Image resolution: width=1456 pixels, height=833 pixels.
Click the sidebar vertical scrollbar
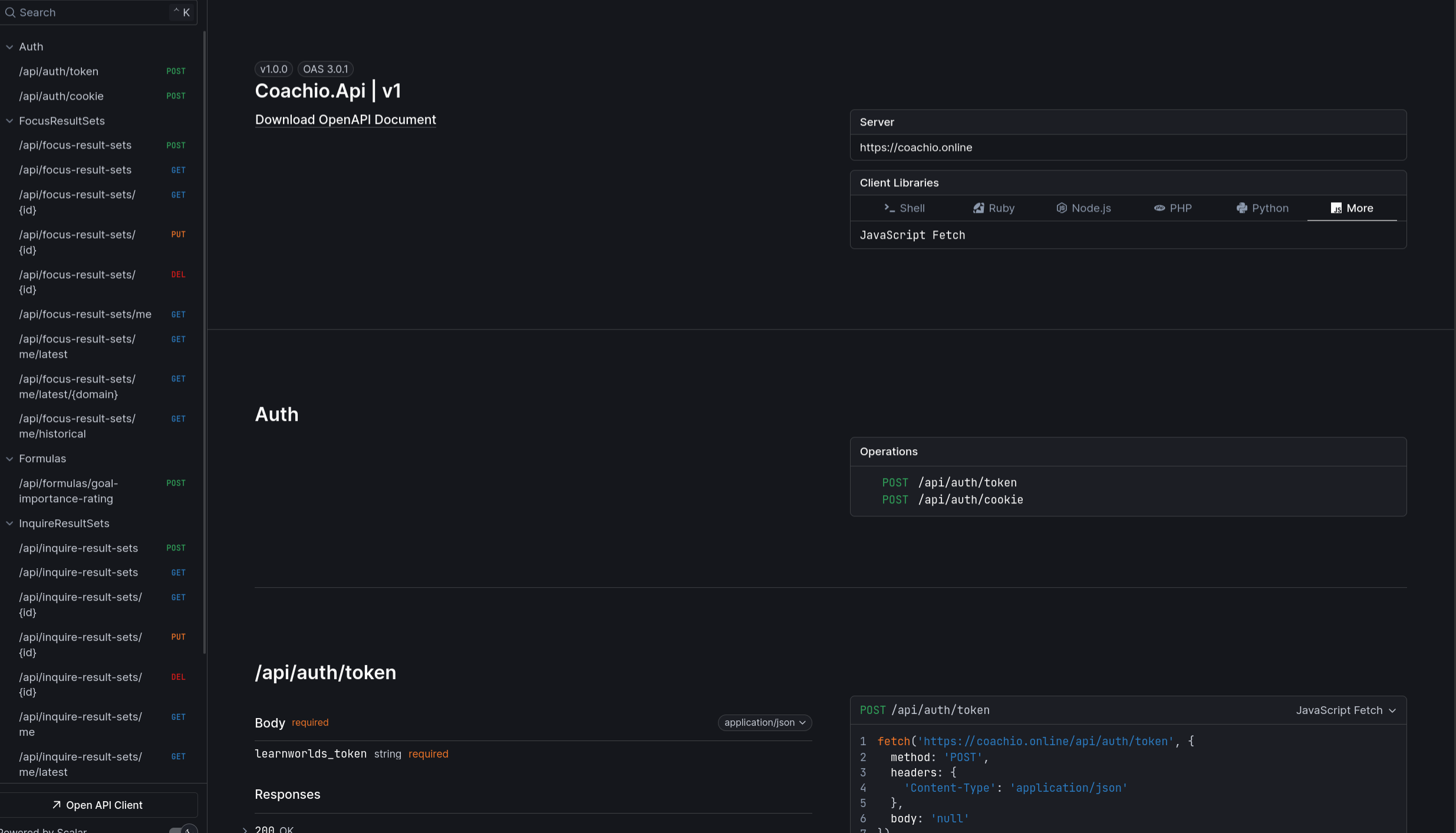[205, 342]
